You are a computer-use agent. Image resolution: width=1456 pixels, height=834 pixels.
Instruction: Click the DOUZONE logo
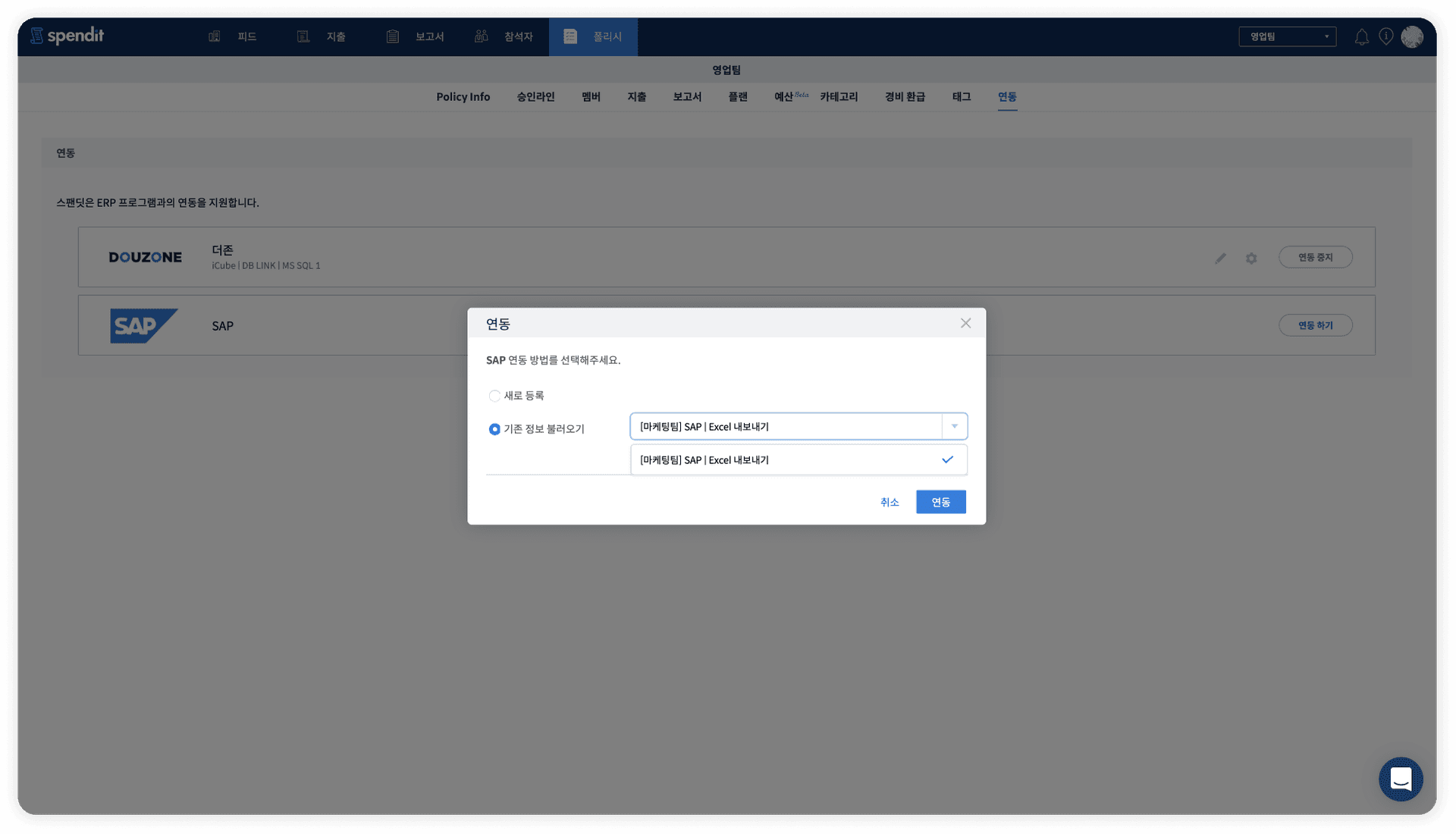click(145, 257)
